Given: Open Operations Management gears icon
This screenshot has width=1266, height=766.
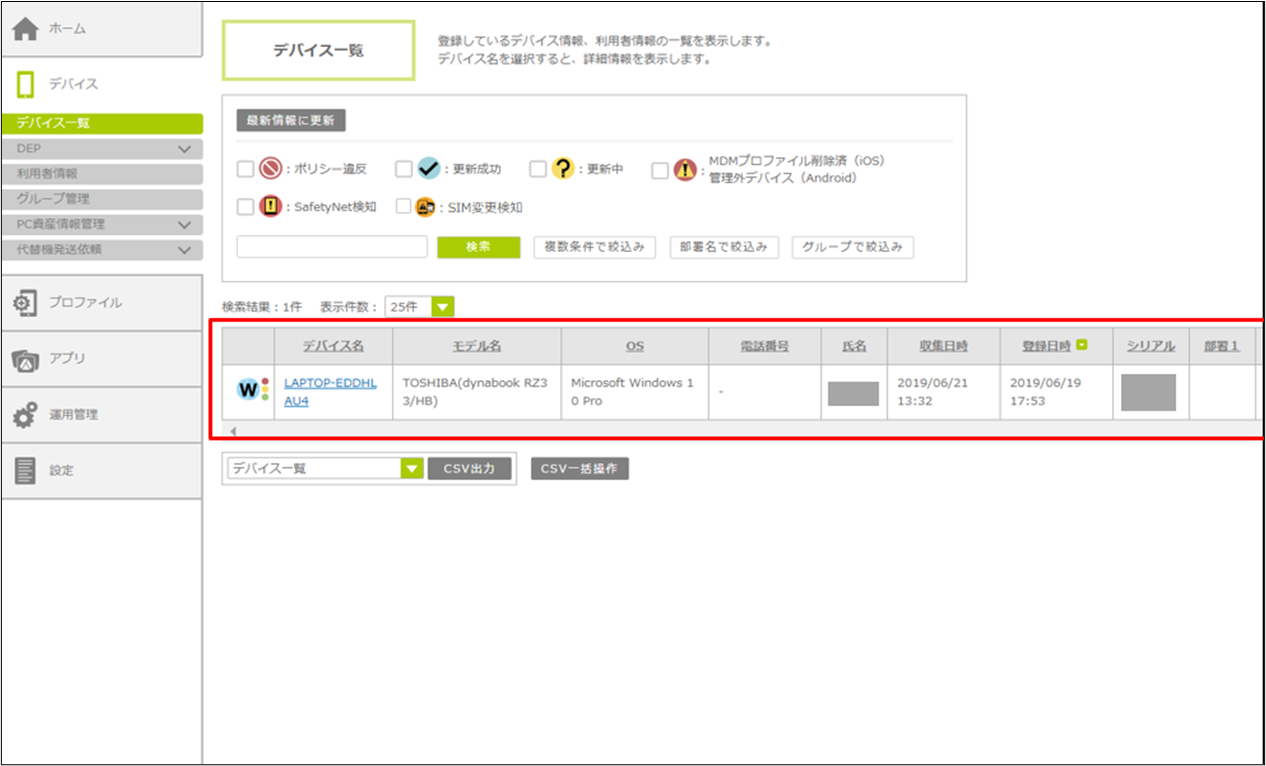Looking at the screenshot, I should pyautogui.click(x=26, y=415).
